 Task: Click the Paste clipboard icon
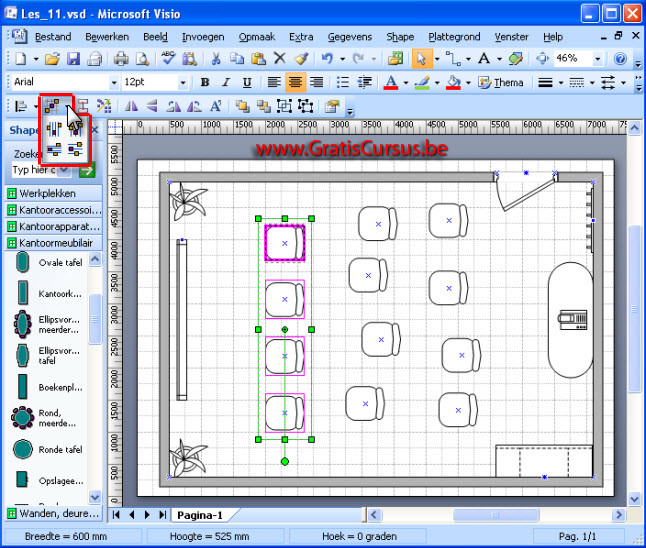pos(258,59)
